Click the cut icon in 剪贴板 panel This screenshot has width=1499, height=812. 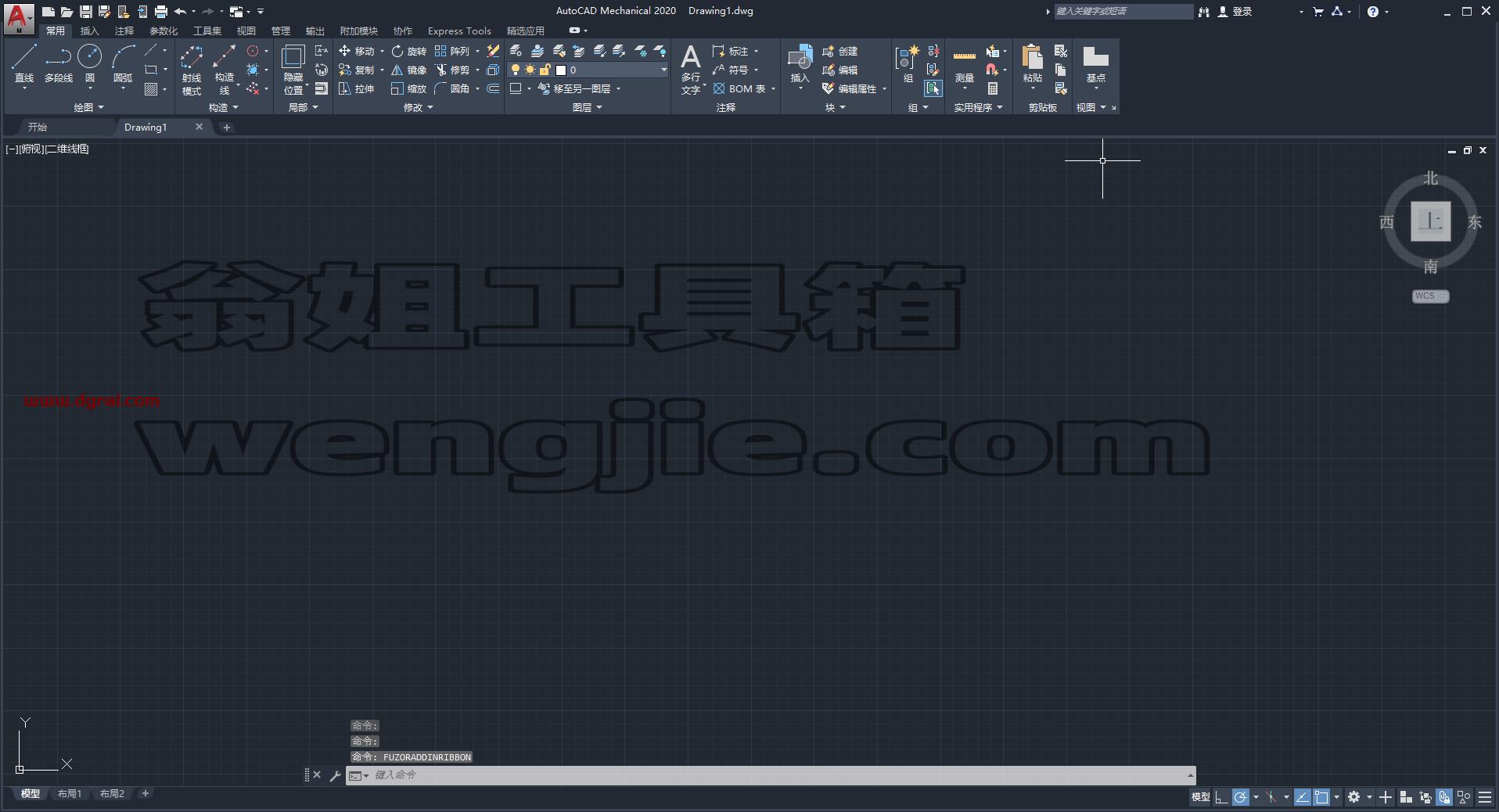coord(1061,51)
